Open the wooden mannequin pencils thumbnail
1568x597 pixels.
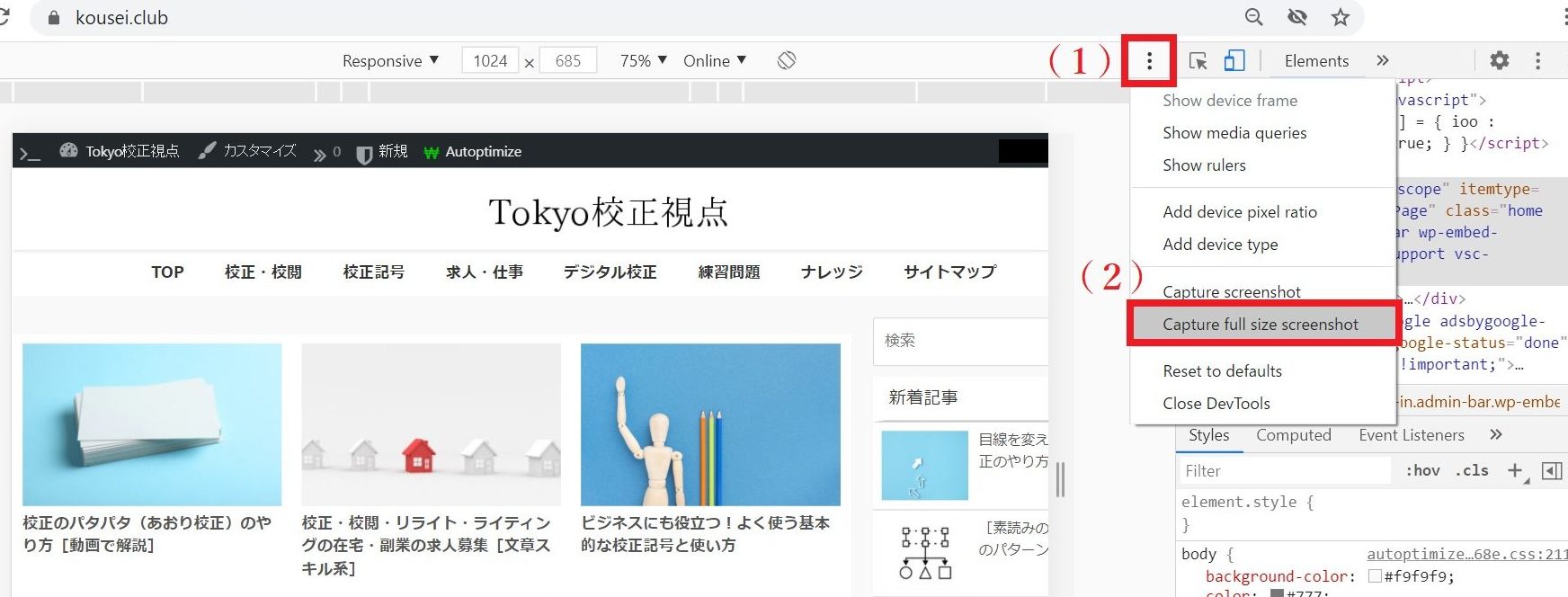[x=710, y=424]
